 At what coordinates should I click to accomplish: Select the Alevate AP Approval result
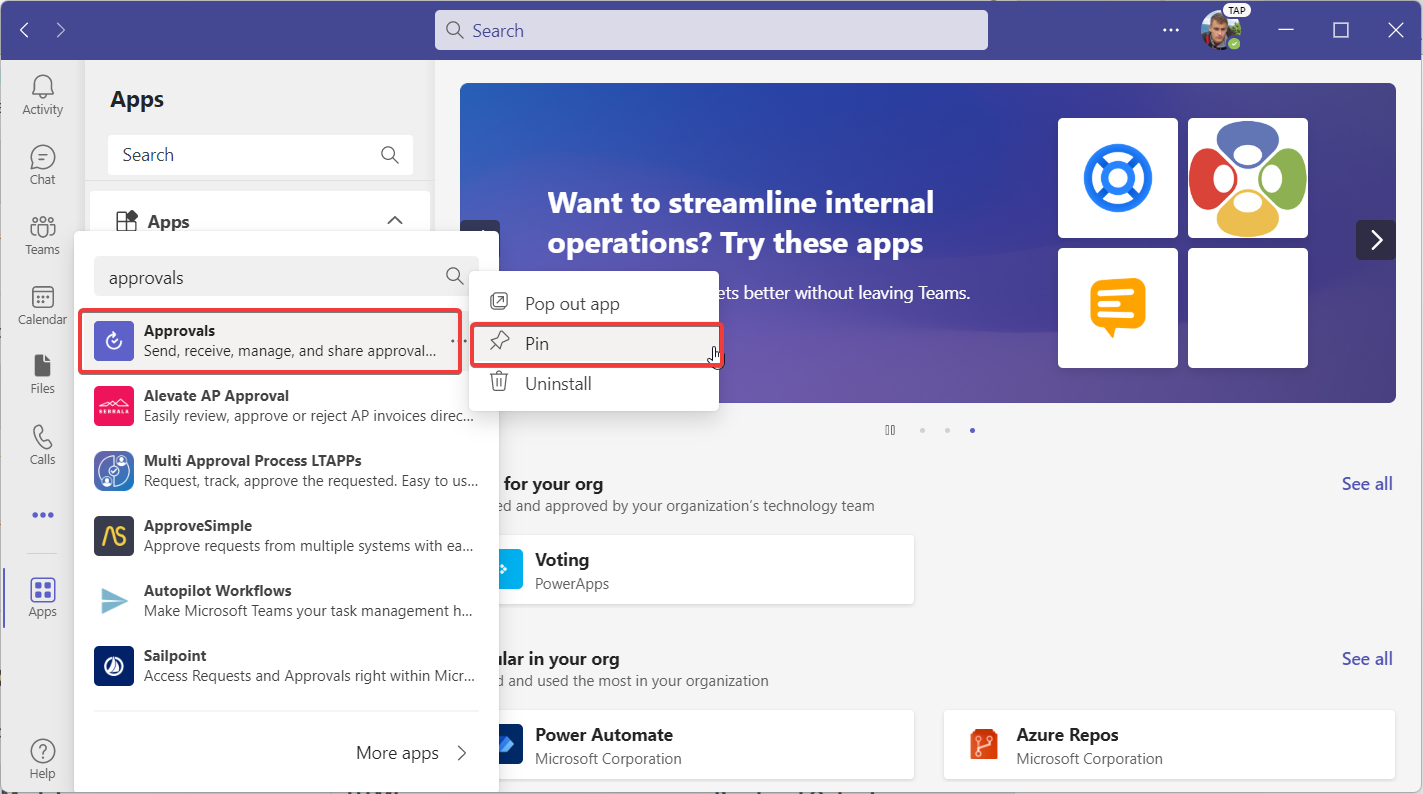286,406
